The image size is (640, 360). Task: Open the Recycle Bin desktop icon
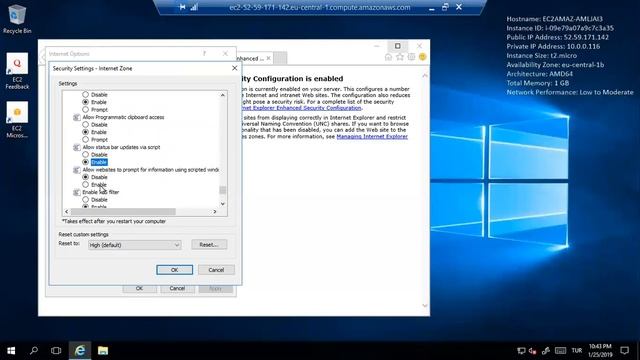(x=17, y=19)
